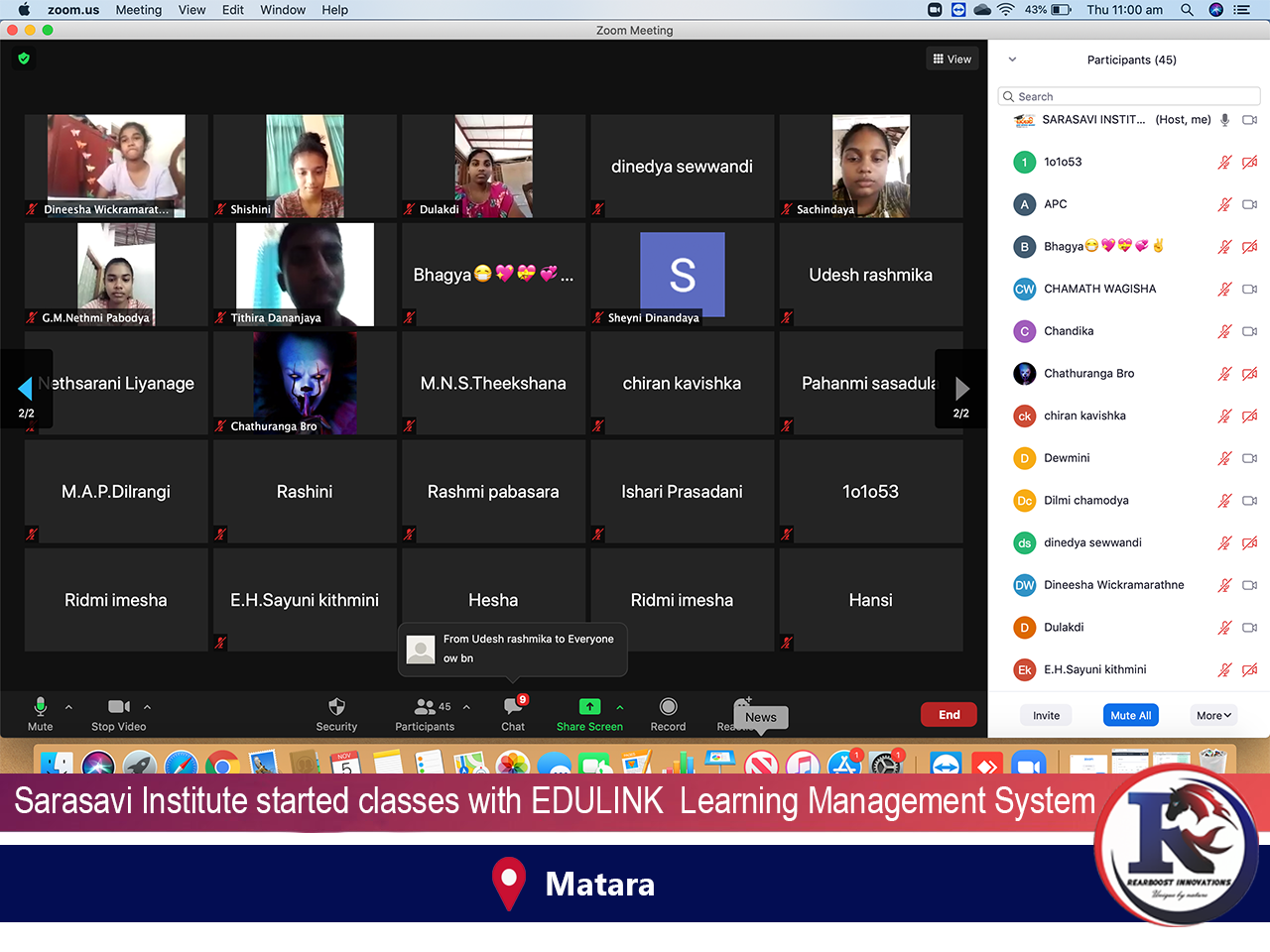
Task: Select Bhagya in the participants list
Action: [x=1129, y=247]
